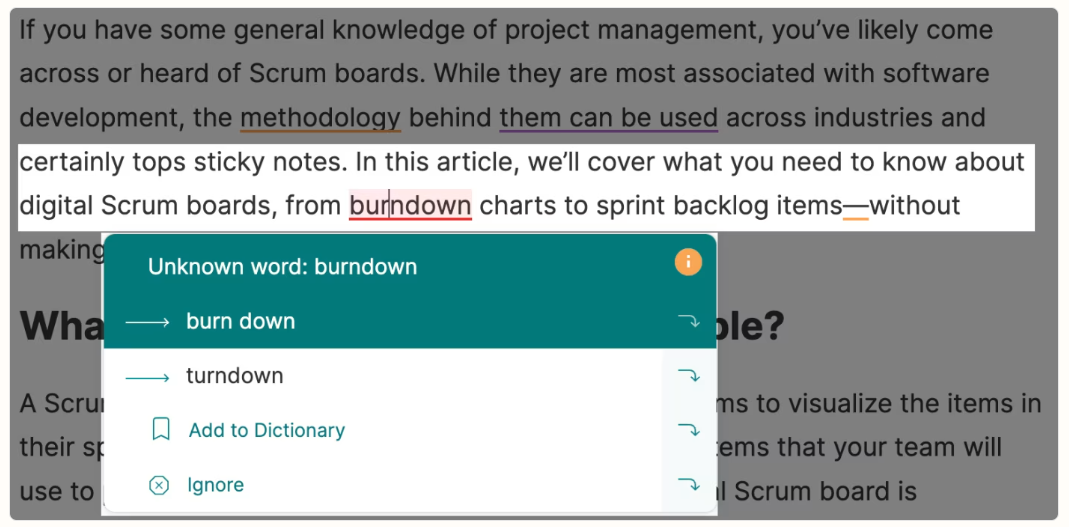Apply the "turndown" suggestion
This screenshot has height=527, width=1069.
tap(235, 376)
